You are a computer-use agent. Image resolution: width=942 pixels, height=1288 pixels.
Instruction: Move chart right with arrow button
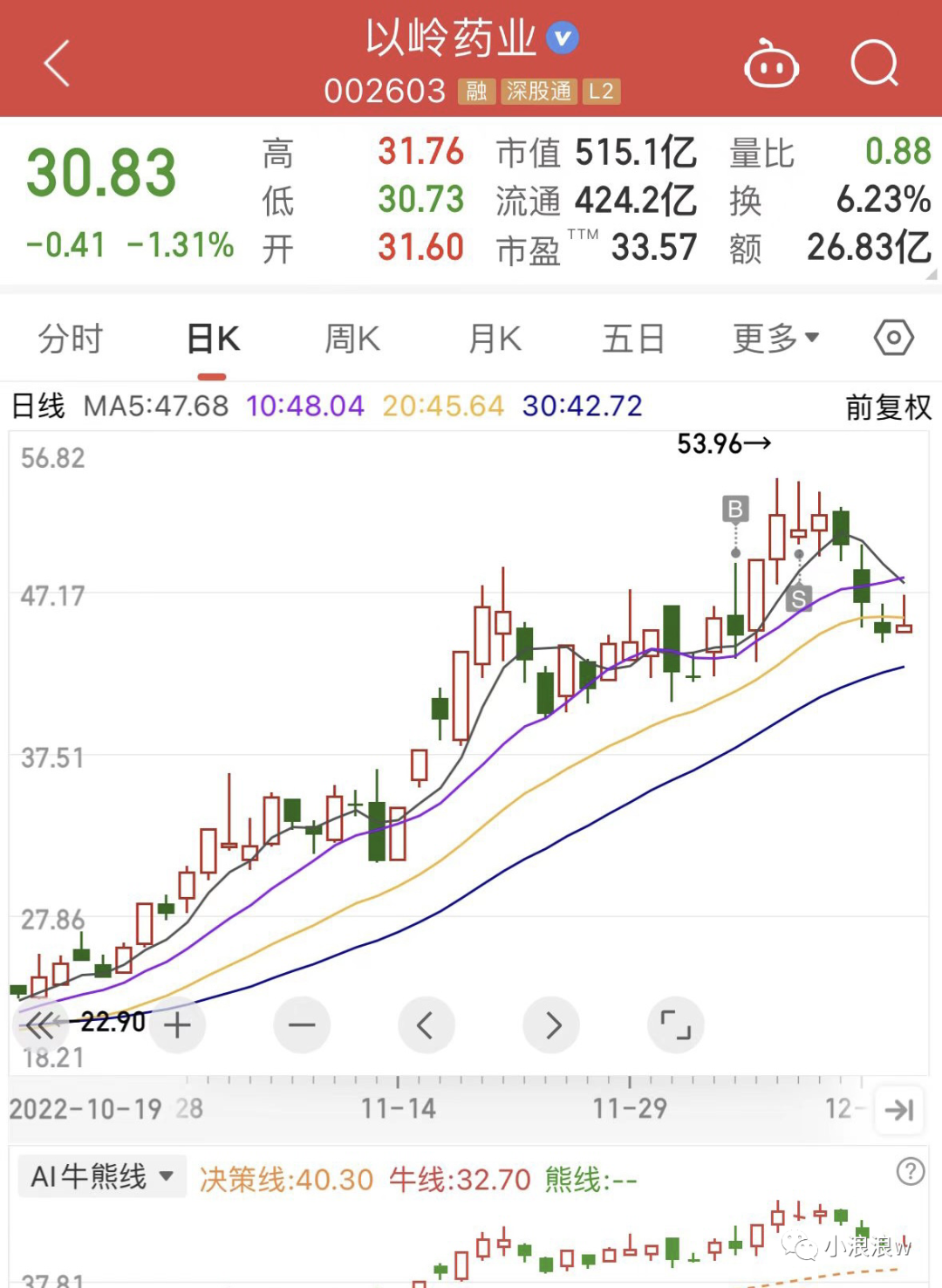[x=551, y=1024]
